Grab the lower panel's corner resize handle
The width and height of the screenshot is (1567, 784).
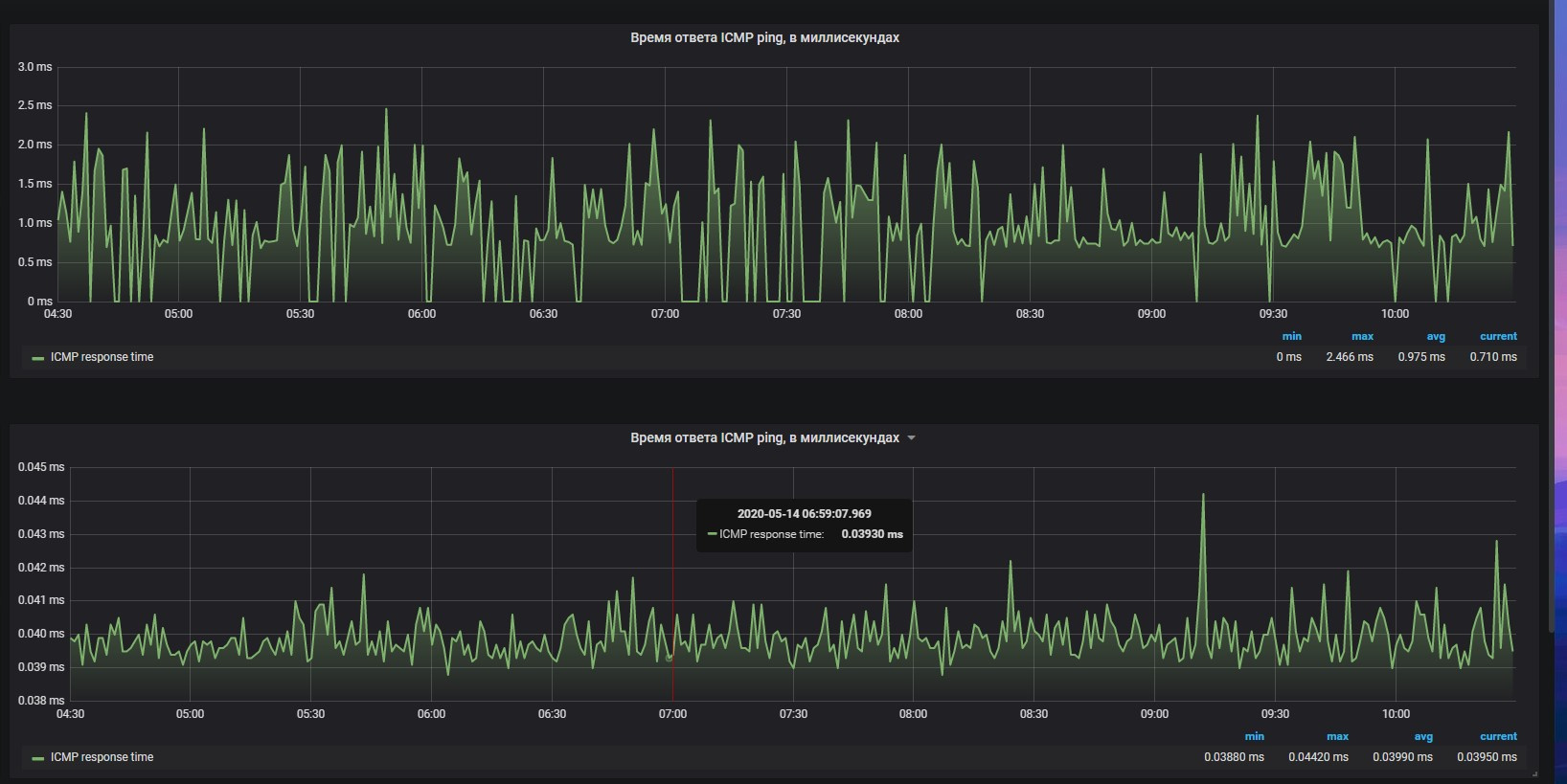tap(1533, 773)
